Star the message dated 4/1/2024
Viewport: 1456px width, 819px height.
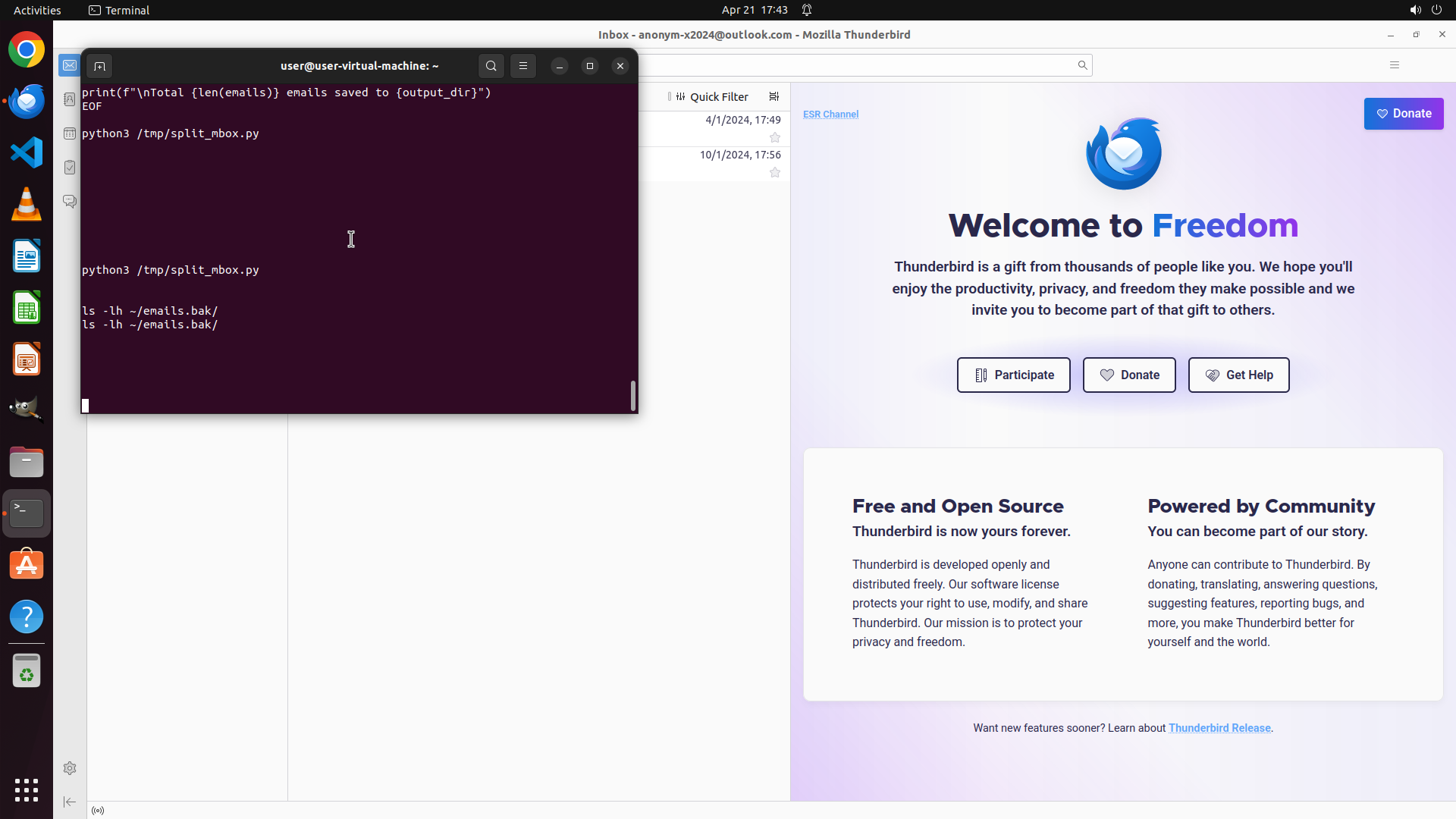pyautogui.click(x=775, y=138)
